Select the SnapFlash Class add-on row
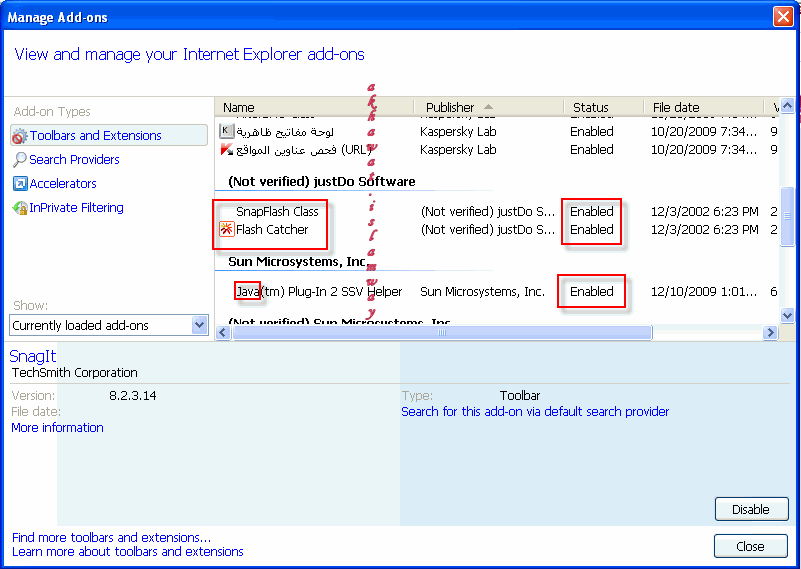The width and height of the screenshot is (801, 569). [x=498, y=211]
